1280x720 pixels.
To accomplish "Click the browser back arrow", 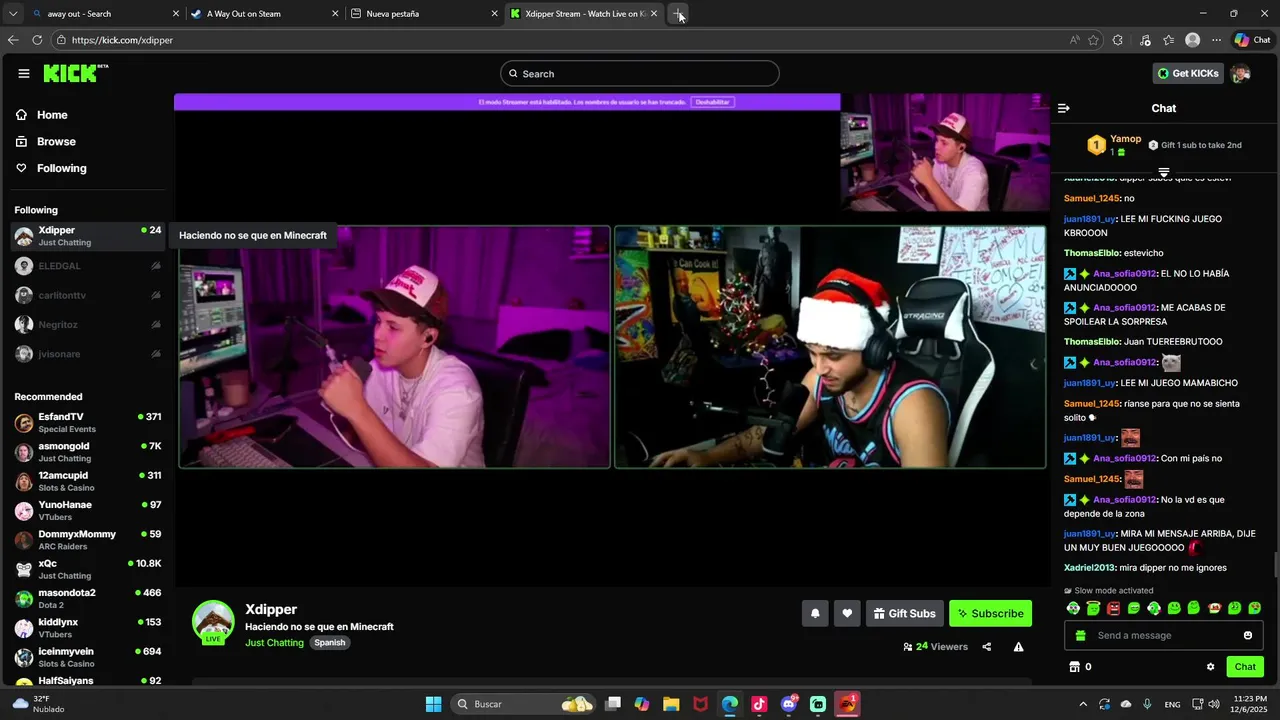I will 13,40.
